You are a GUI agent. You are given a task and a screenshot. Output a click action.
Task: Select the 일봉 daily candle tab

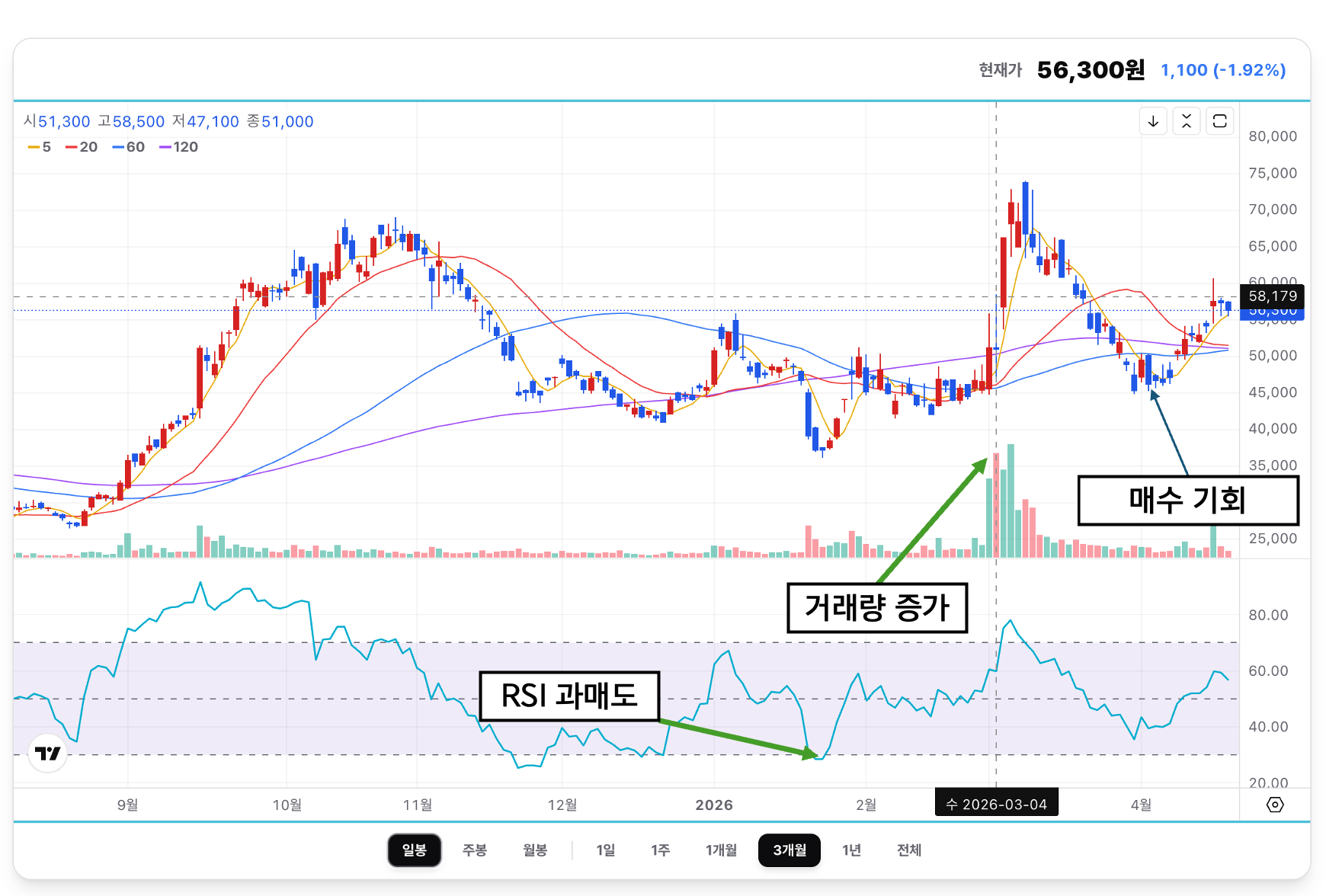coord(415,850)
